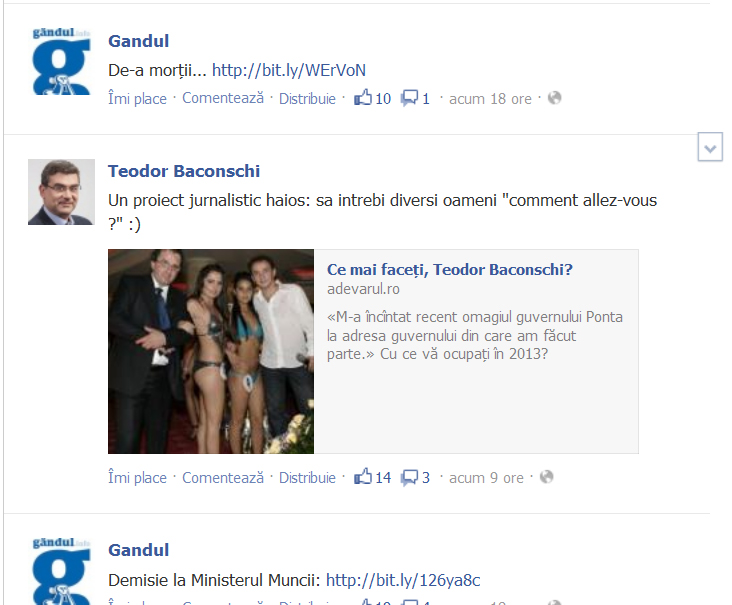
Task: Open the bit.ly/126ya8c link
Action: [x=403, y=580]
